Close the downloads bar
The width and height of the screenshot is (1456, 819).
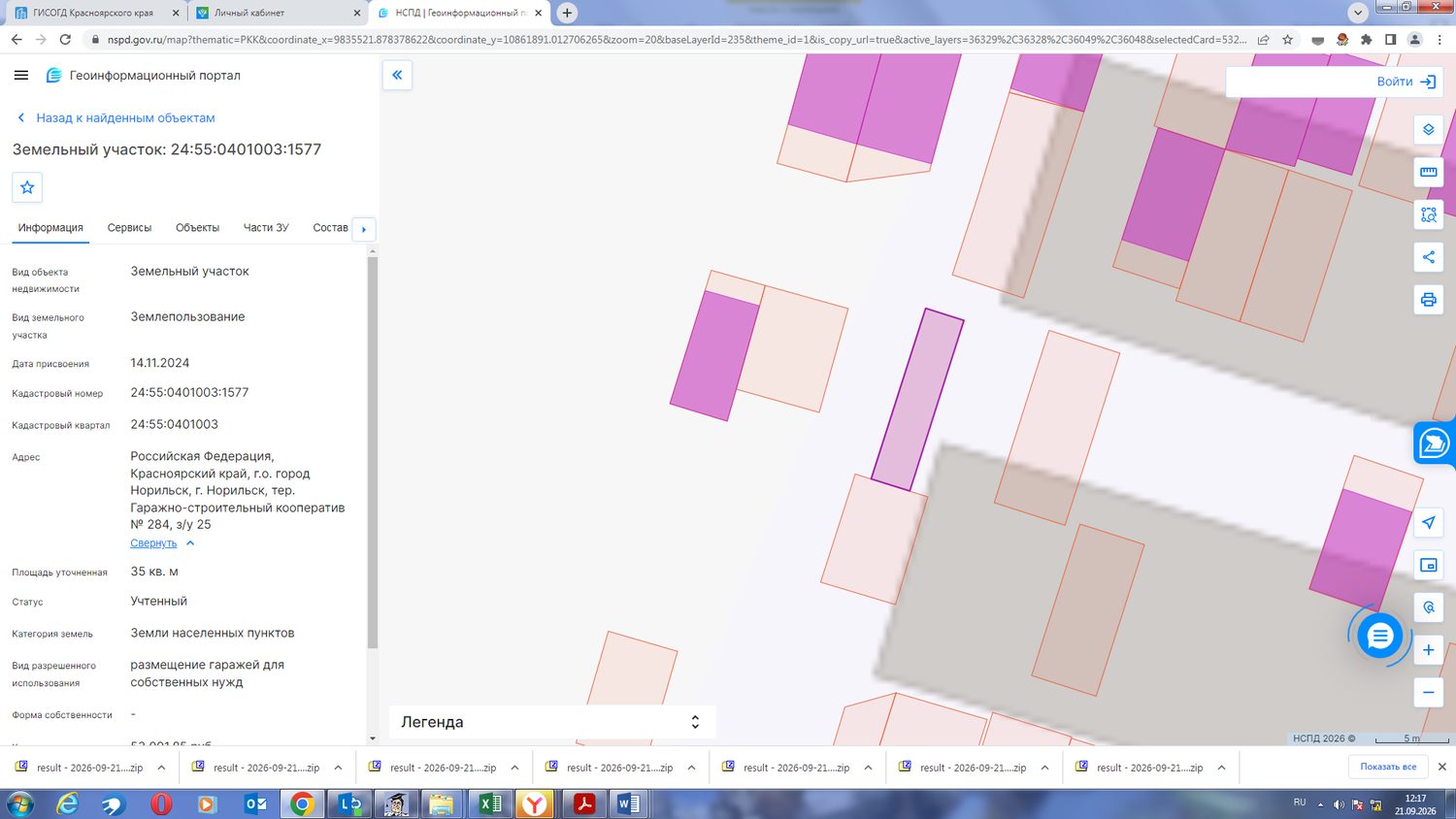1441,767
